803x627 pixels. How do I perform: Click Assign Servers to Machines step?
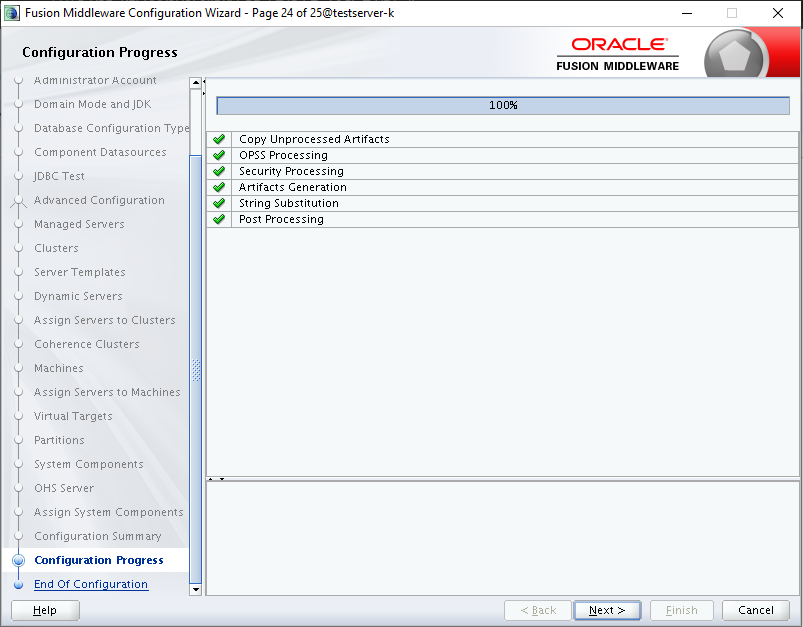[x=107, y=392]
